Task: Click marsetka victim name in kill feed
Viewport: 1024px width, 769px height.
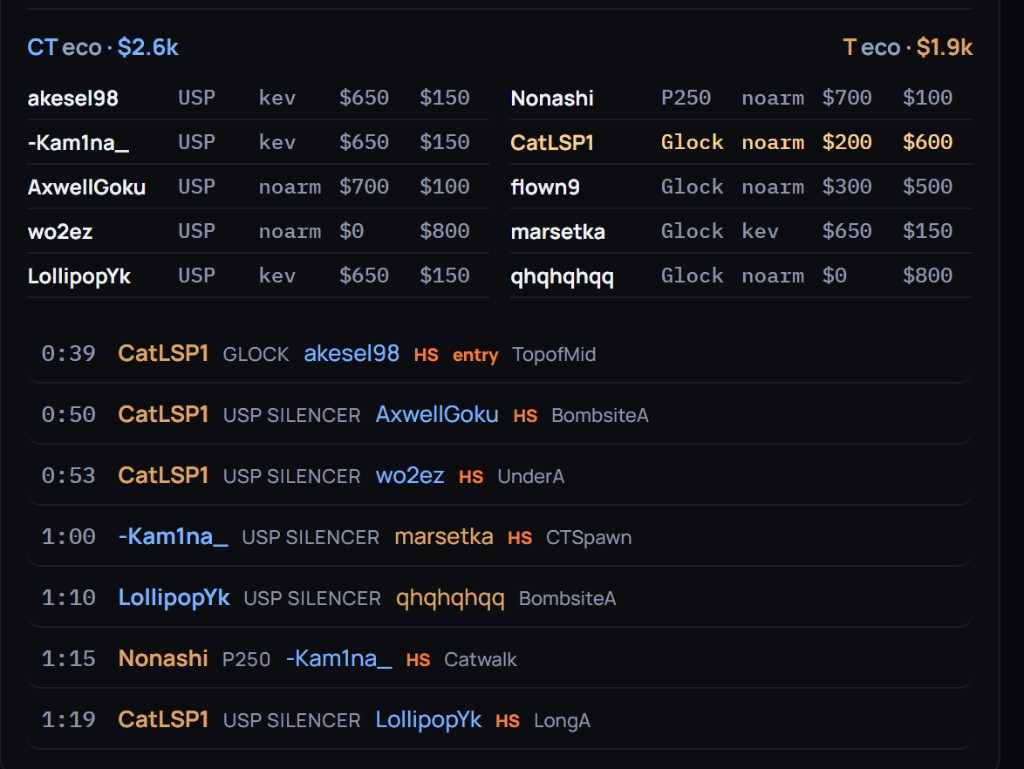Action: click(443, 537)
